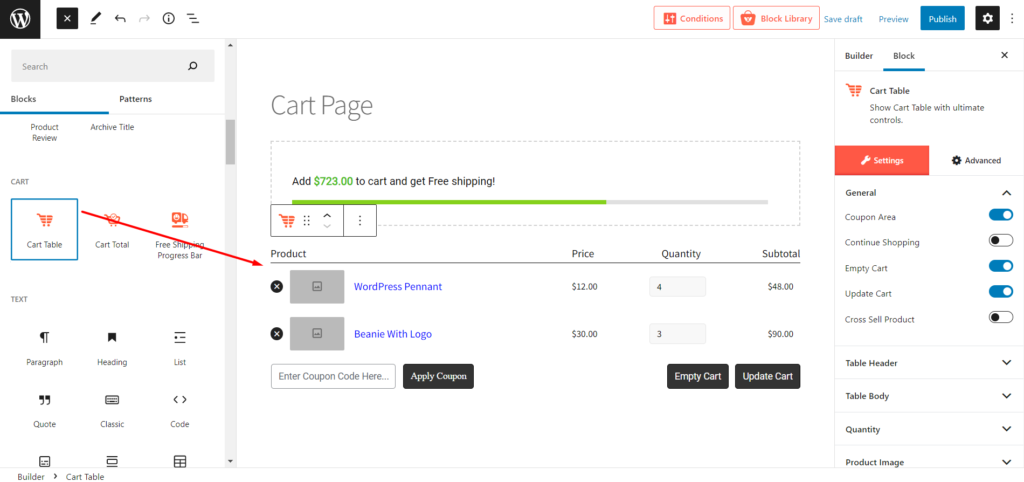
Task: Move the block up with arrow
Action: coord(328,215)
